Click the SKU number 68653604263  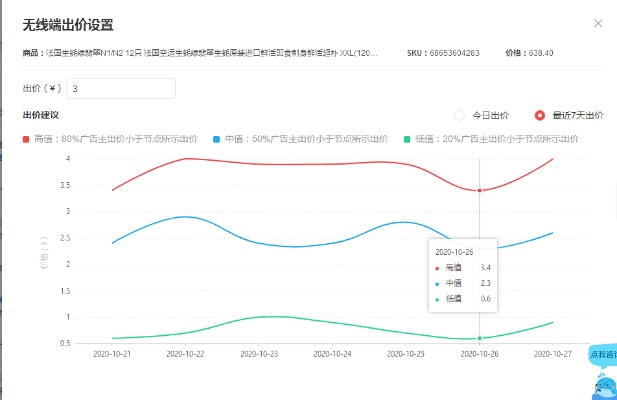coord(465,52)
